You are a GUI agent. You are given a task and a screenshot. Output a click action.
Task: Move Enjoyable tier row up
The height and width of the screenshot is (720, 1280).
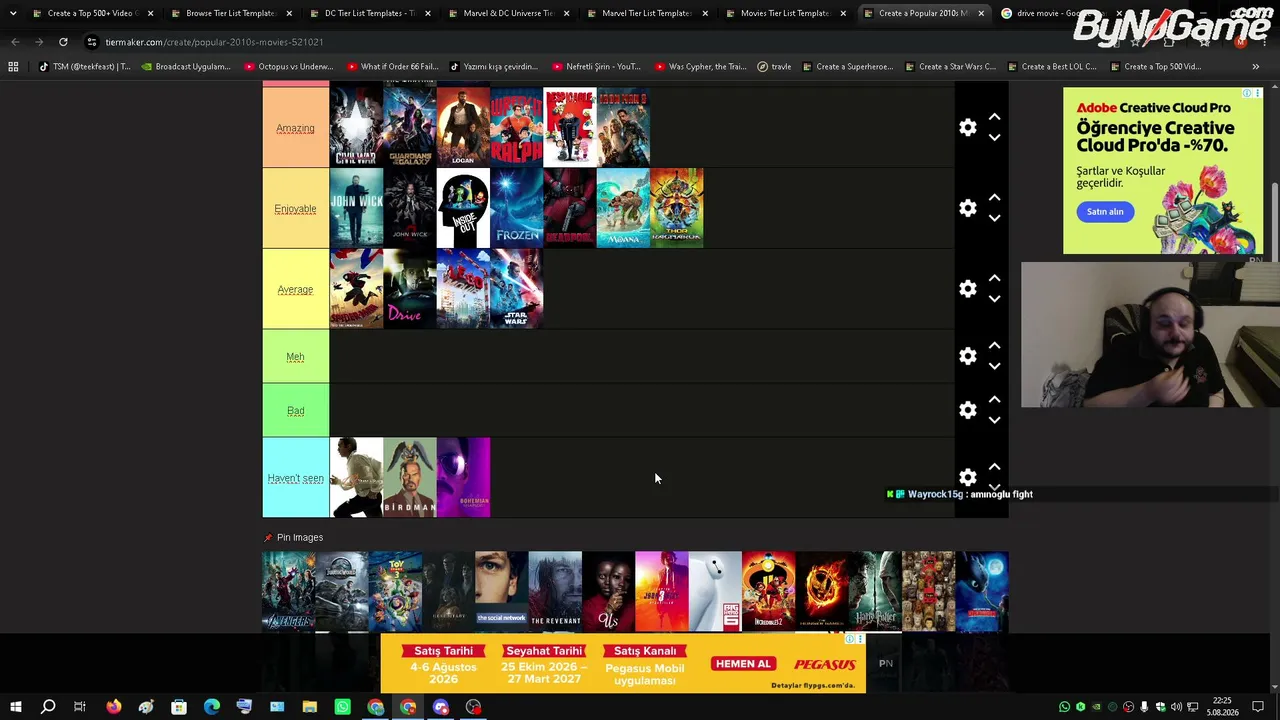pos(994,198)
